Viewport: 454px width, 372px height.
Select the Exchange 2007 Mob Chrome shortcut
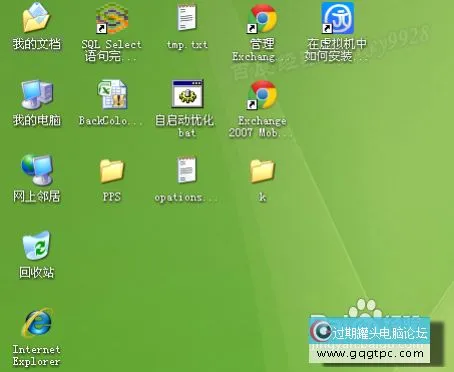coord(262,95)
